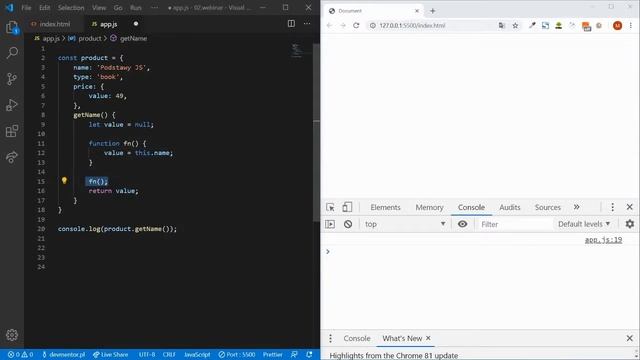This screenshot has height=360, width=640.
Task: Toggle live expression eye icon
Action: [462, 224]
